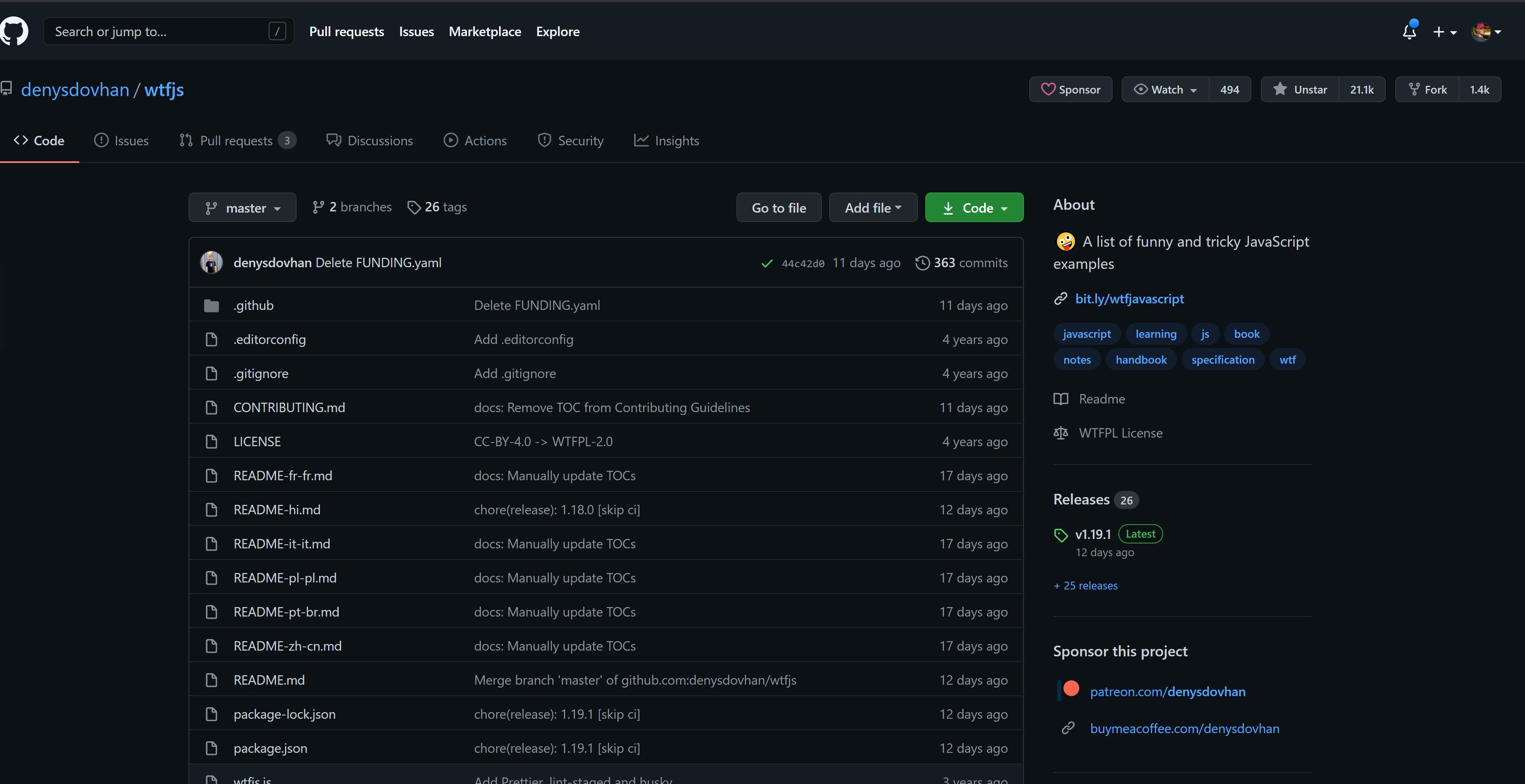Select the Code tab

39,141
